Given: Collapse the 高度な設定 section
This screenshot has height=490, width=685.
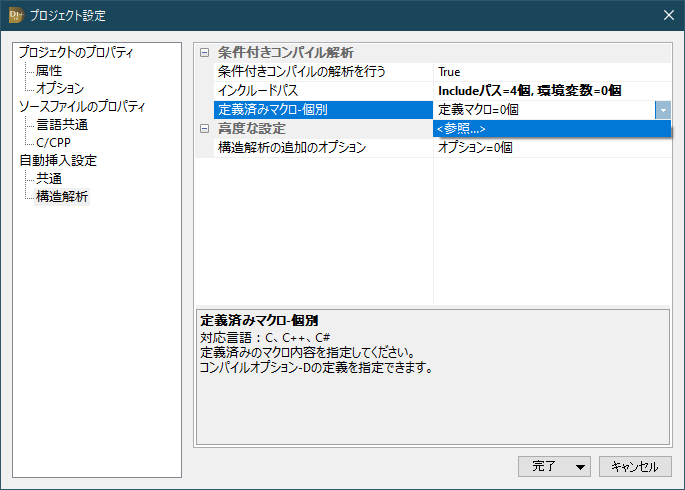Looking at the screenshot, I should pos(205,129).
